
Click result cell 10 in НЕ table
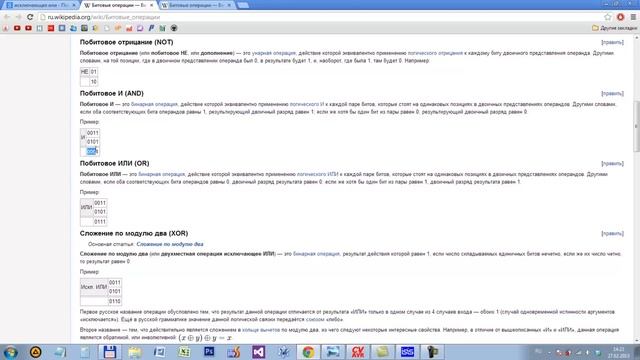point(93,82)
